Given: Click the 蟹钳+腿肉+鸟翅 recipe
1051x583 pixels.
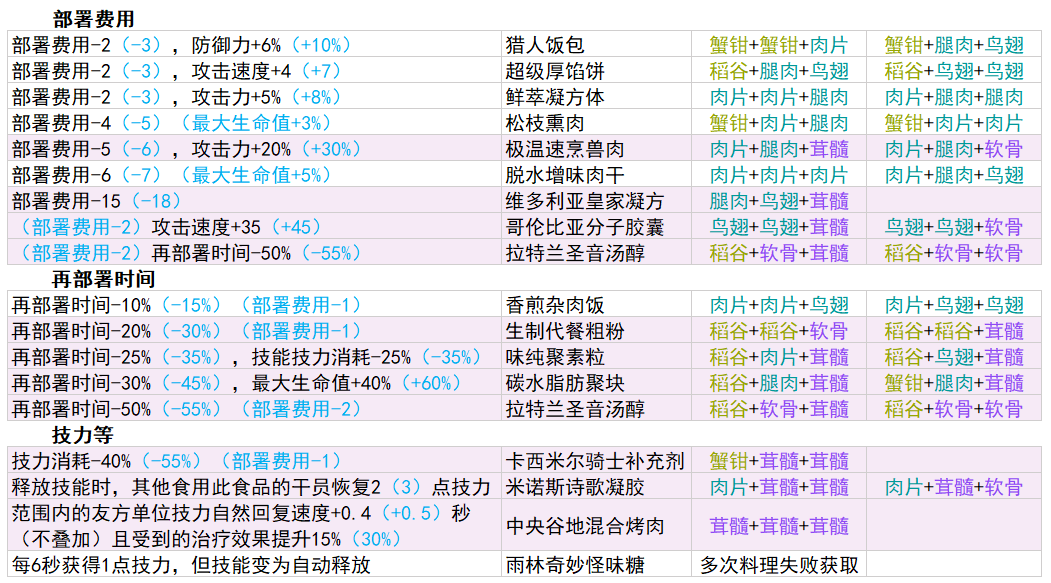Looking at the screenshot, I should [x=954, y=45].
